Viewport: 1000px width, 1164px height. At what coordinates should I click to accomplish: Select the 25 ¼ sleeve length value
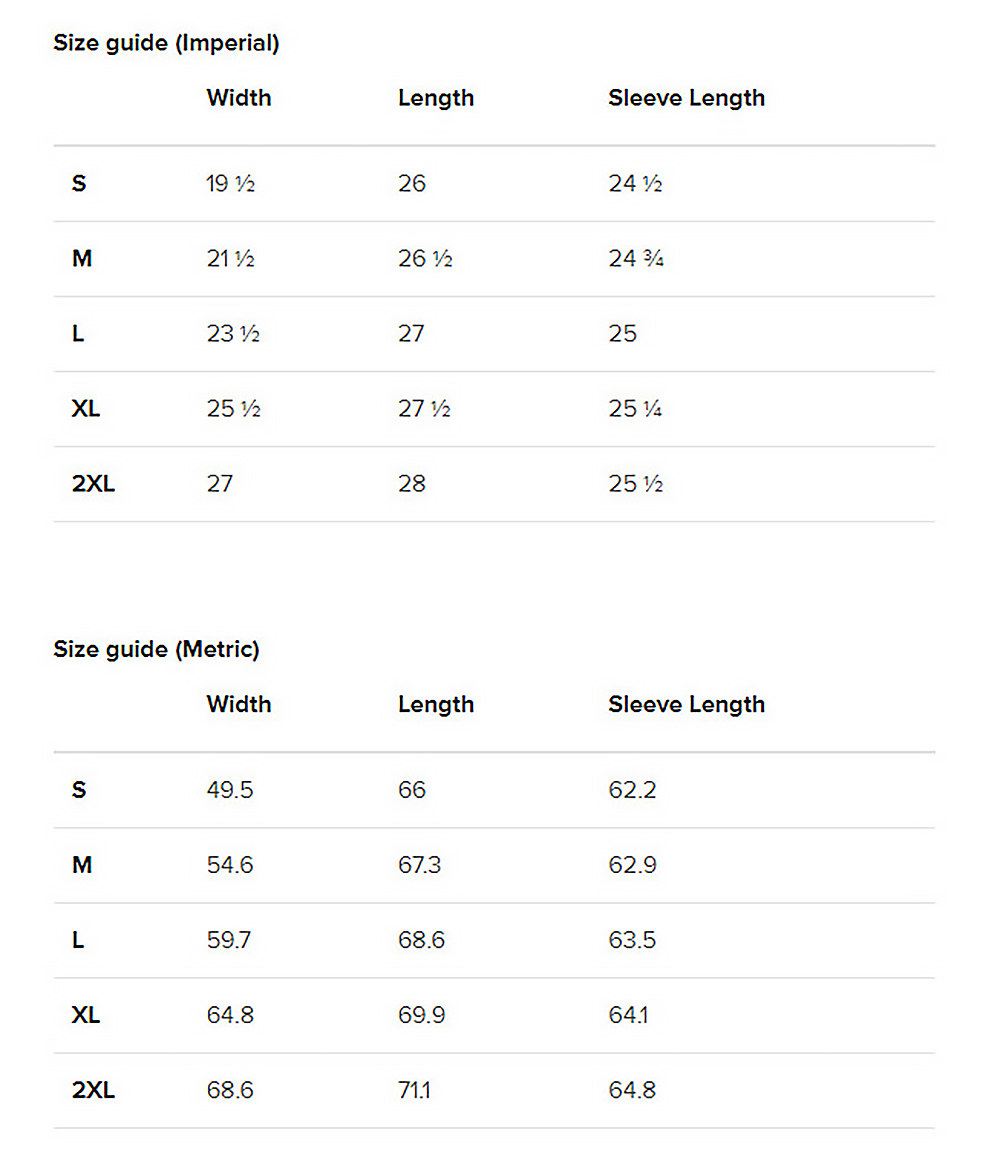(x=636, y=409)
